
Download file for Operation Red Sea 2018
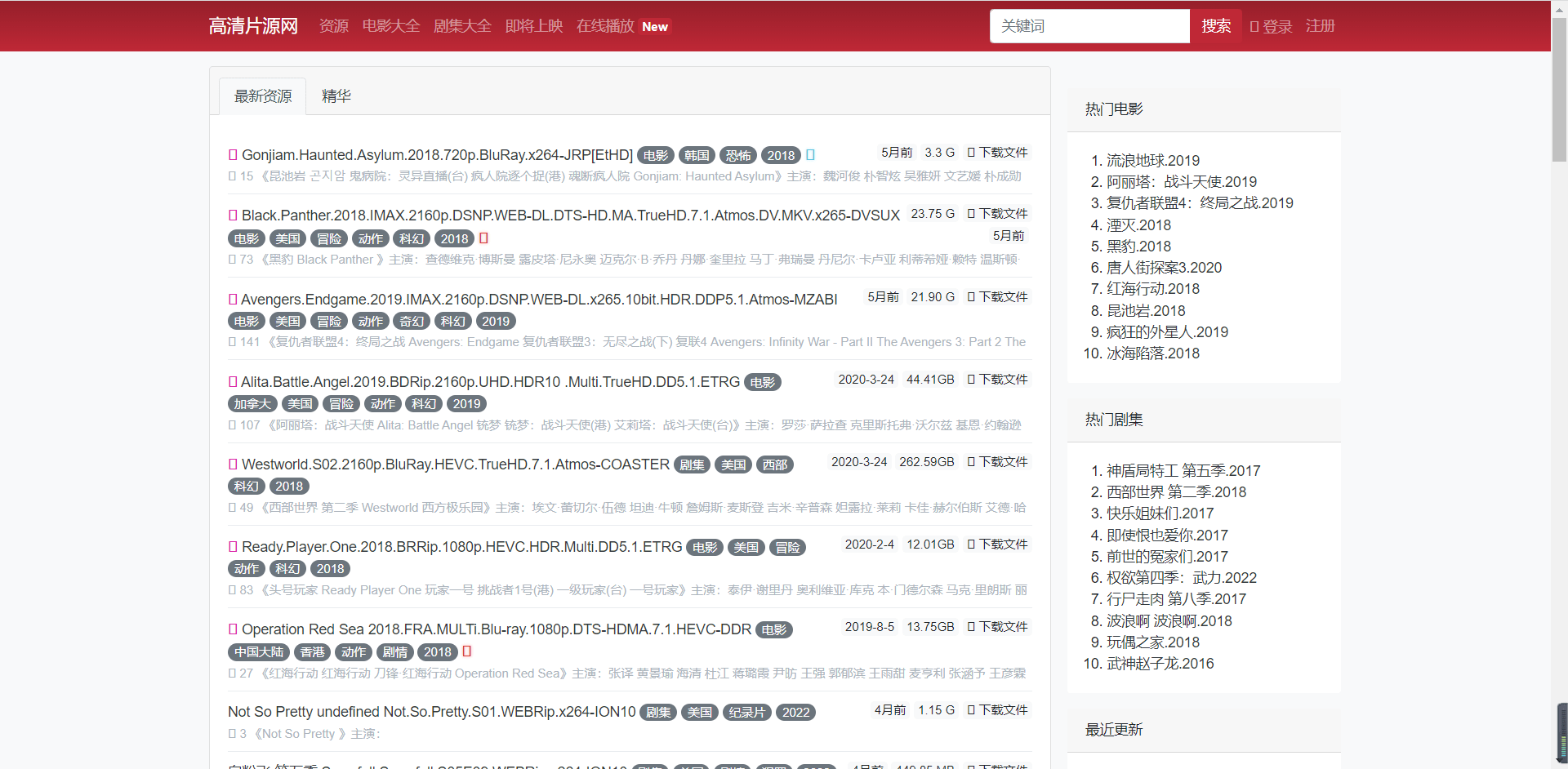coord(997,627)
